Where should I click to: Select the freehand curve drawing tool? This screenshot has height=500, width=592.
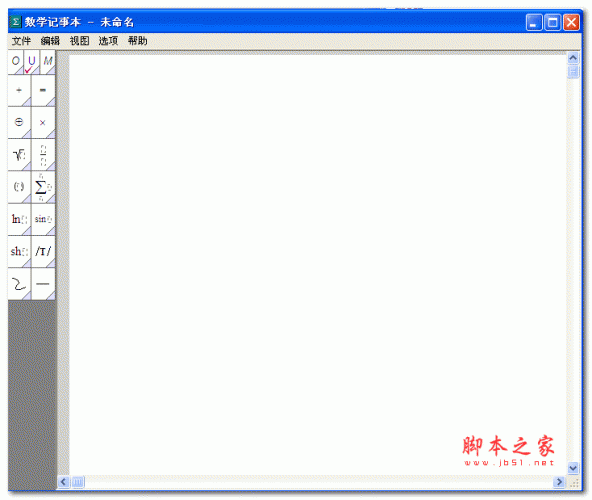(x=19, y=284)
